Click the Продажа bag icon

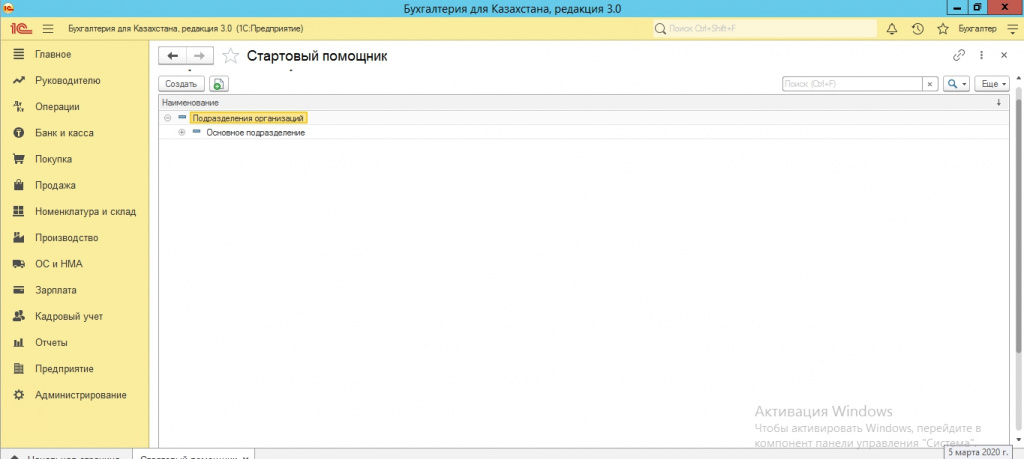[19, 185]
